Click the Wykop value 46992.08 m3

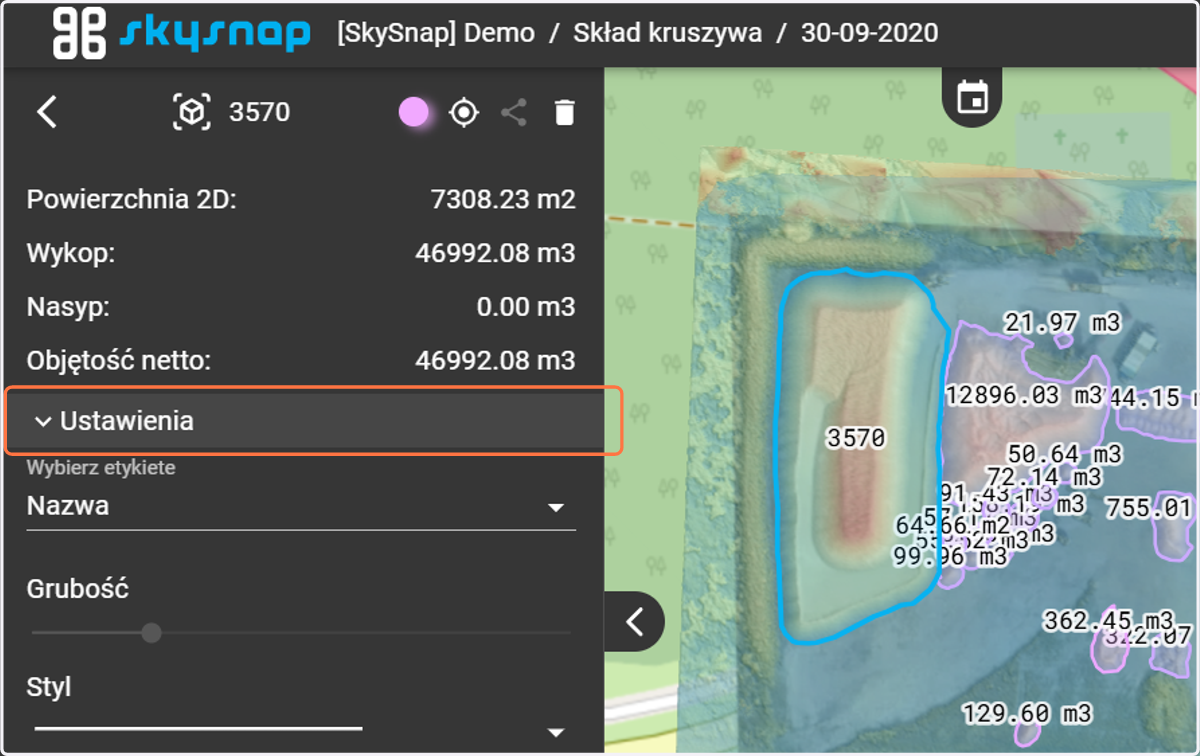pos(495,252)
